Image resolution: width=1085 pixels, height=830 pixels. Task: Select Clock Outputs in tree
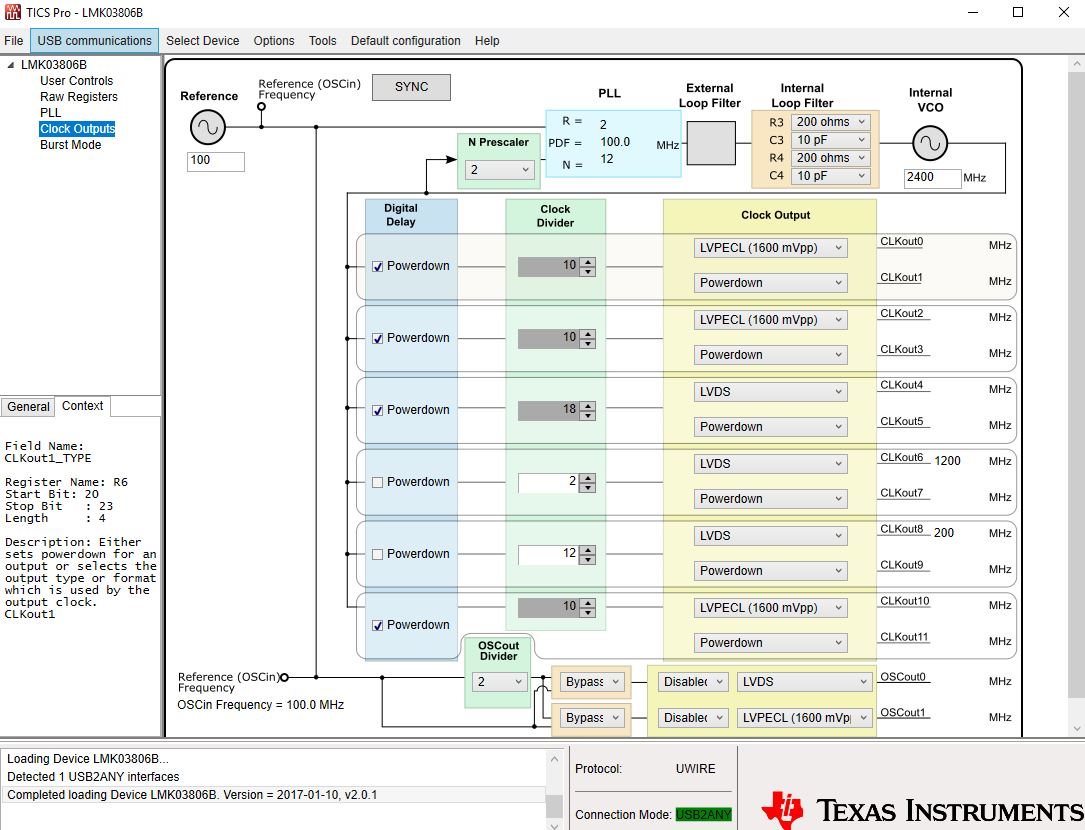pos(77,129)
